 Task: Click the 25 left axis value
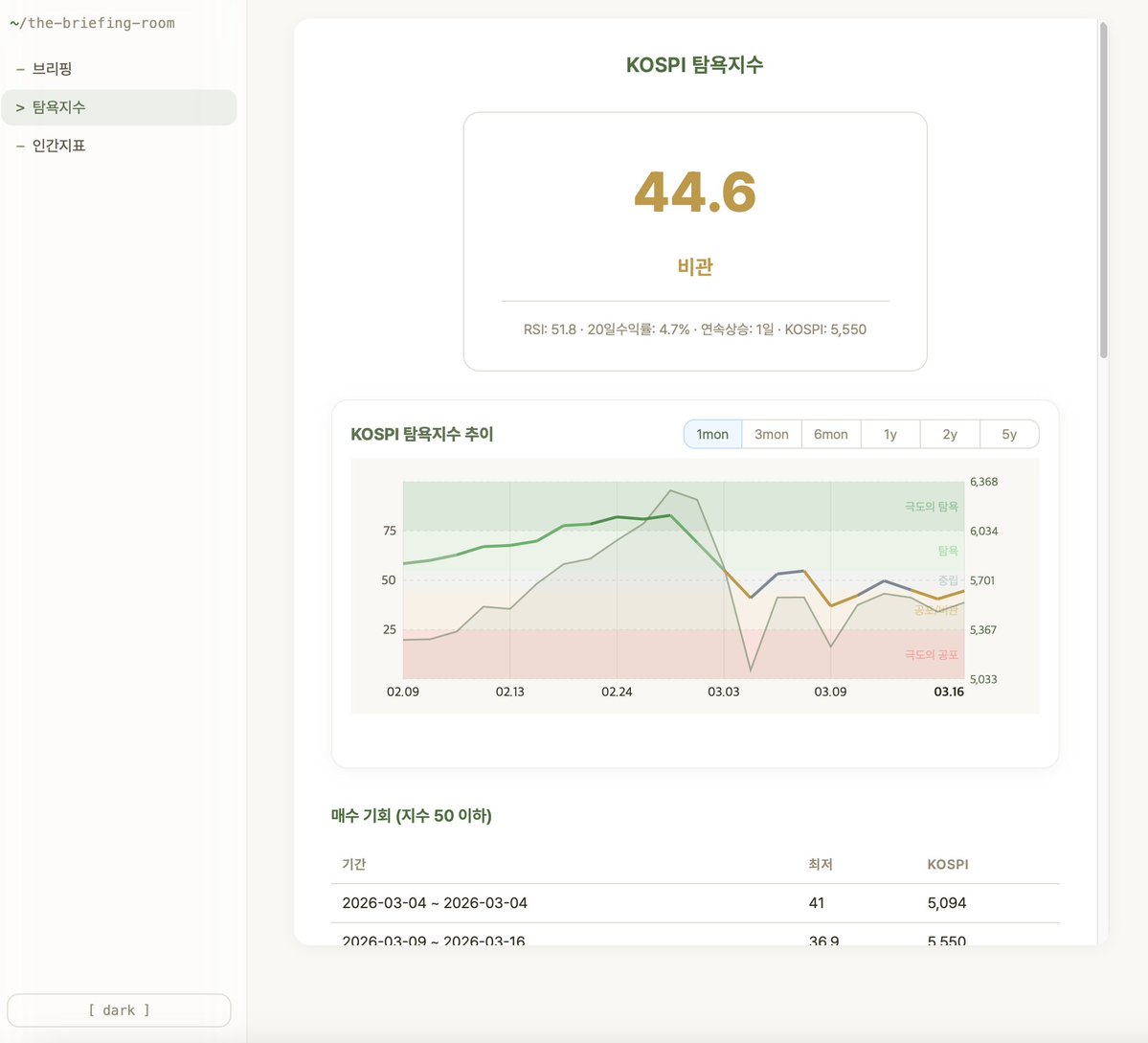point(390,629)
